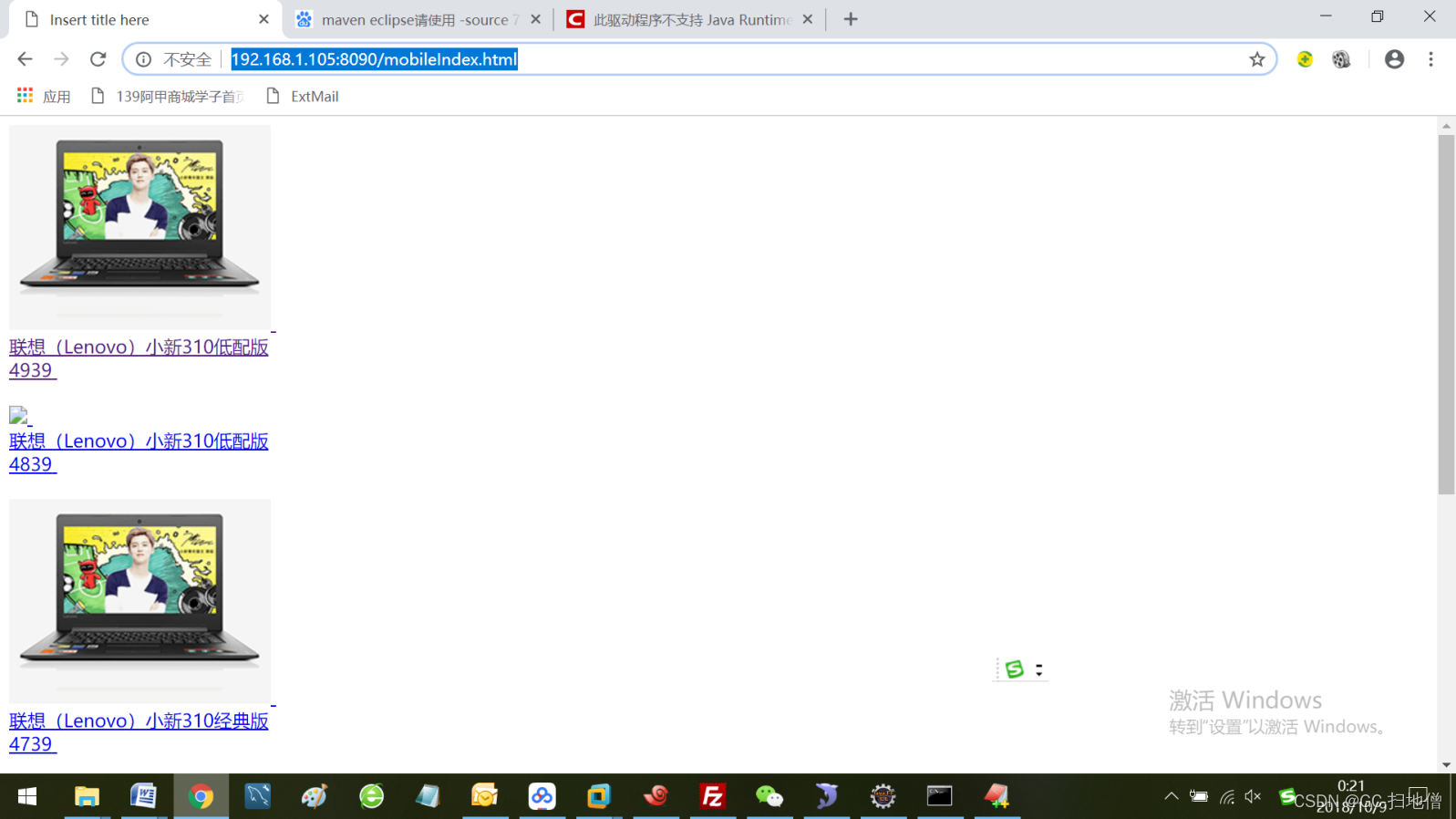
Task: Open the ExtMail bookmark
Action: 302,96
